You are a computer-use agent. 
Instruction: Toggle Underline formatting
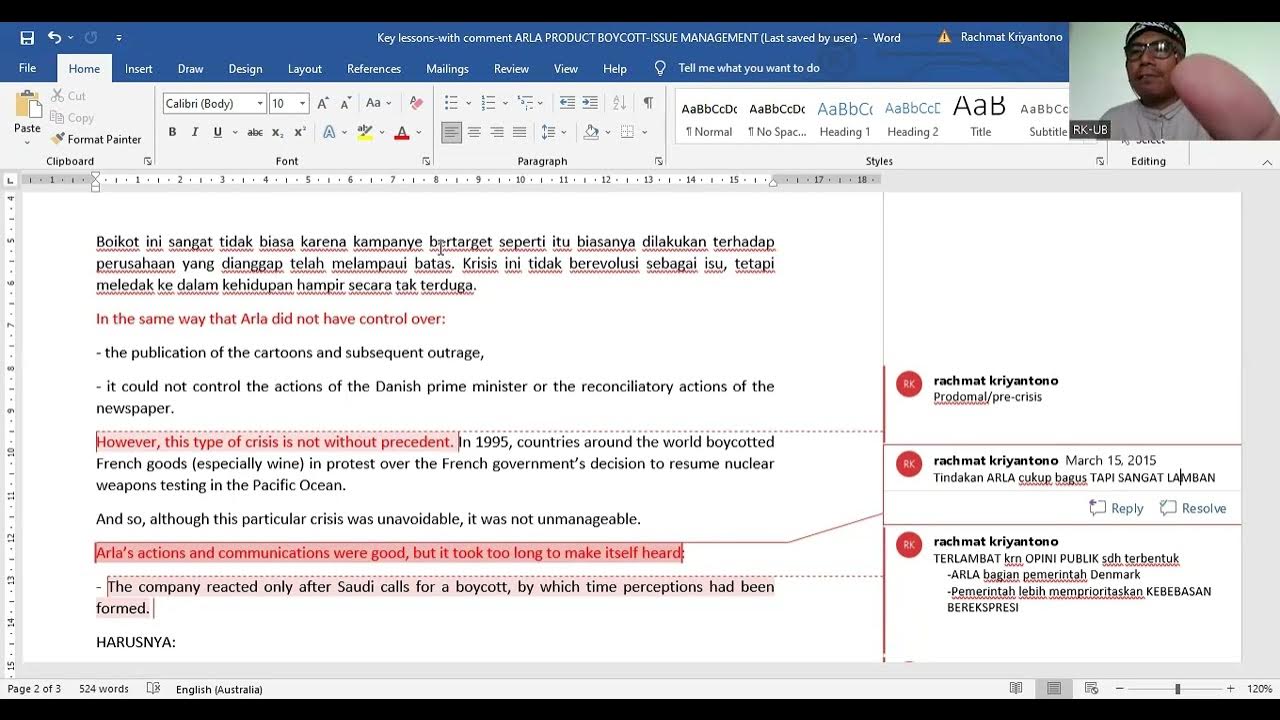point(217,132)
